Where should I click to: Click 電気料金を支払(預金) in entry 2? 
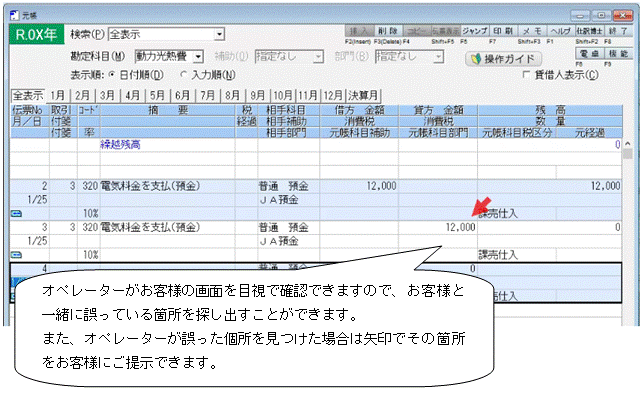pyautogui.click(x=150, y=186)
